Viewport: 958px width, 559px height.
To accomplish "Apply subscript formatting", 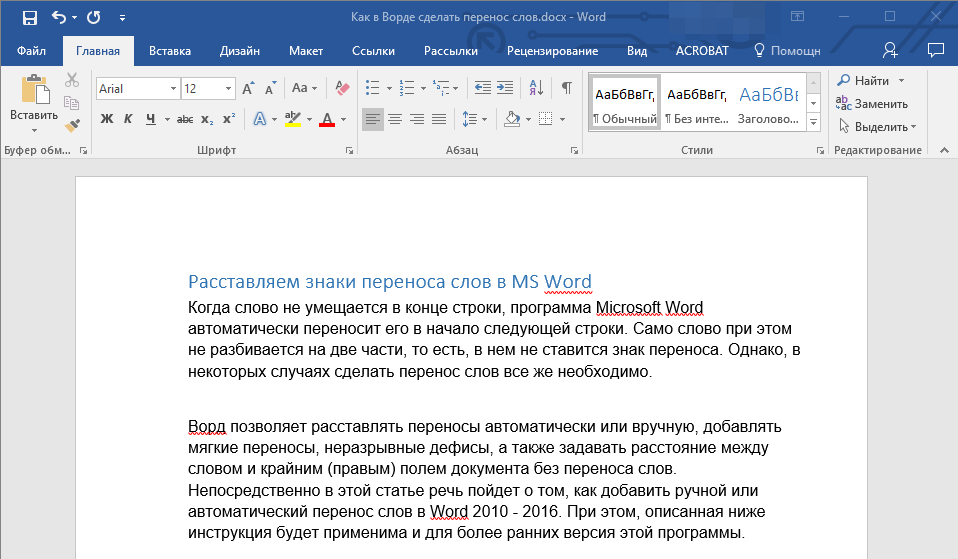I will pos(207,119).
